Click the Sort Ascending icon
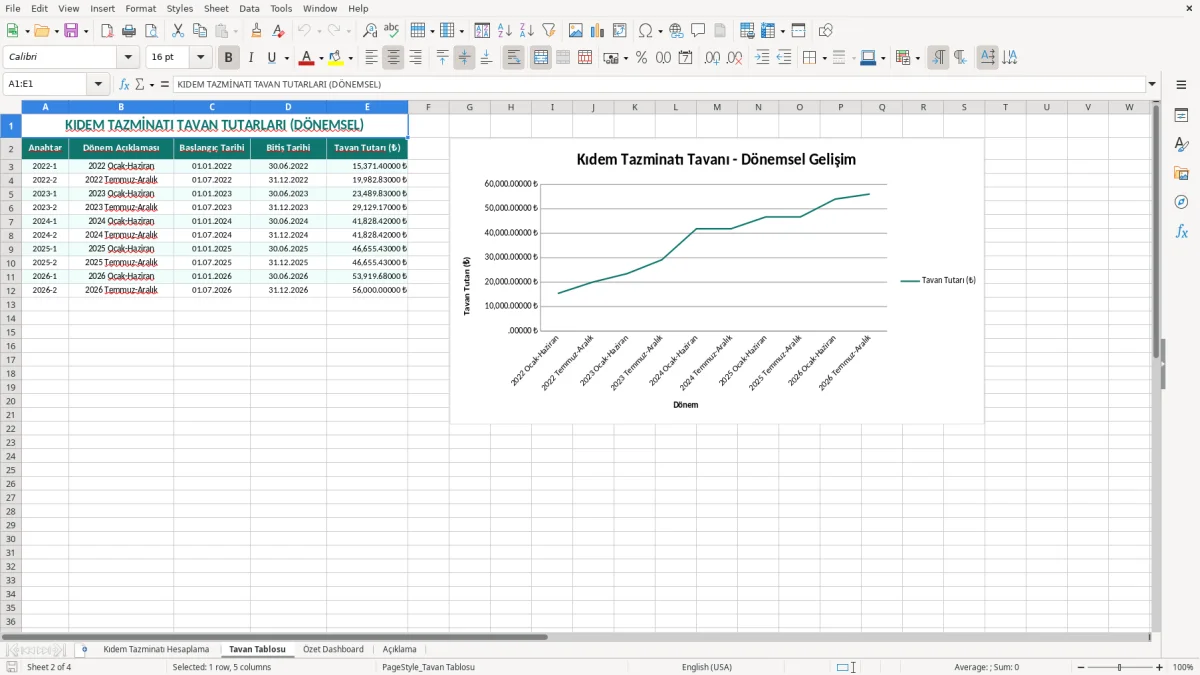 coord(504,31)
